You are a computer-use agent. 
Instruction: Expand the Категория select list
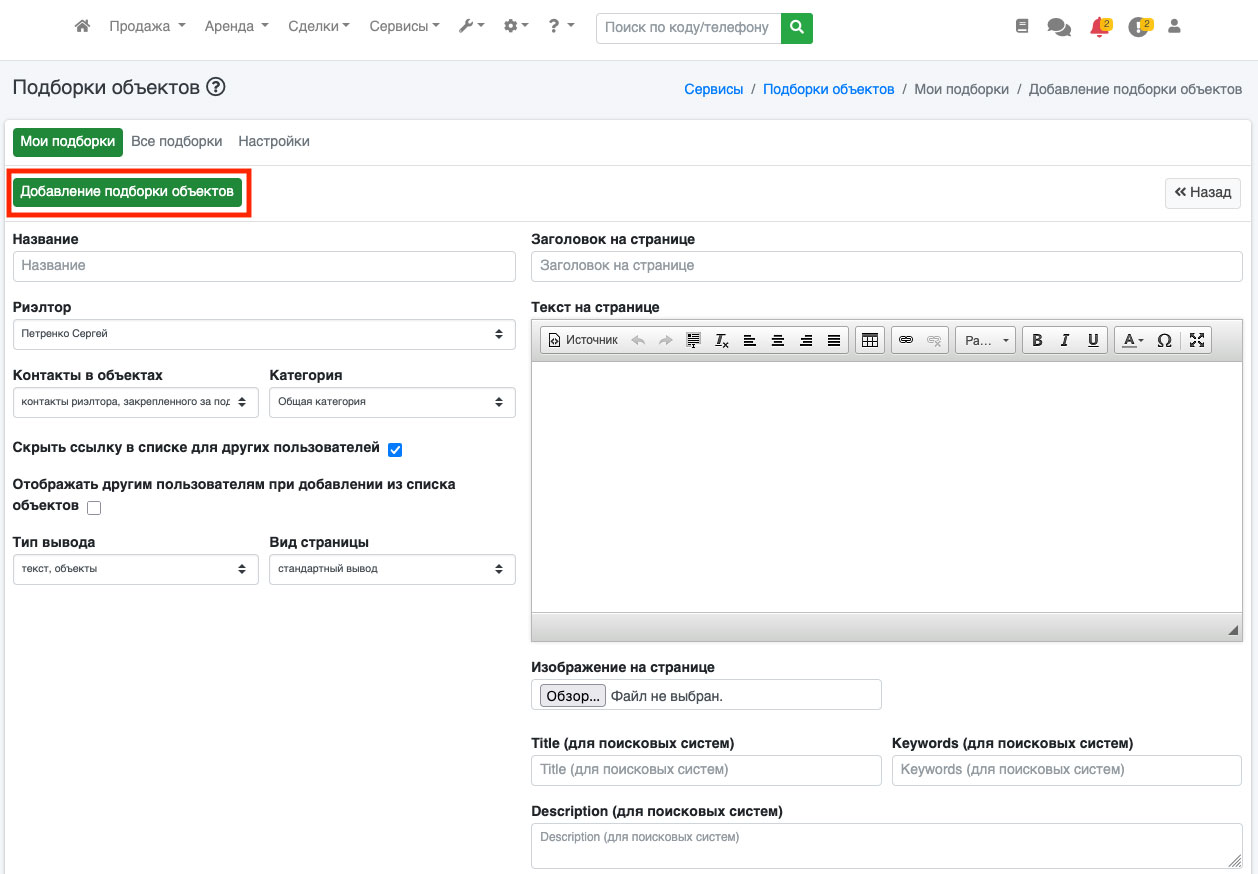click(392, 402)
